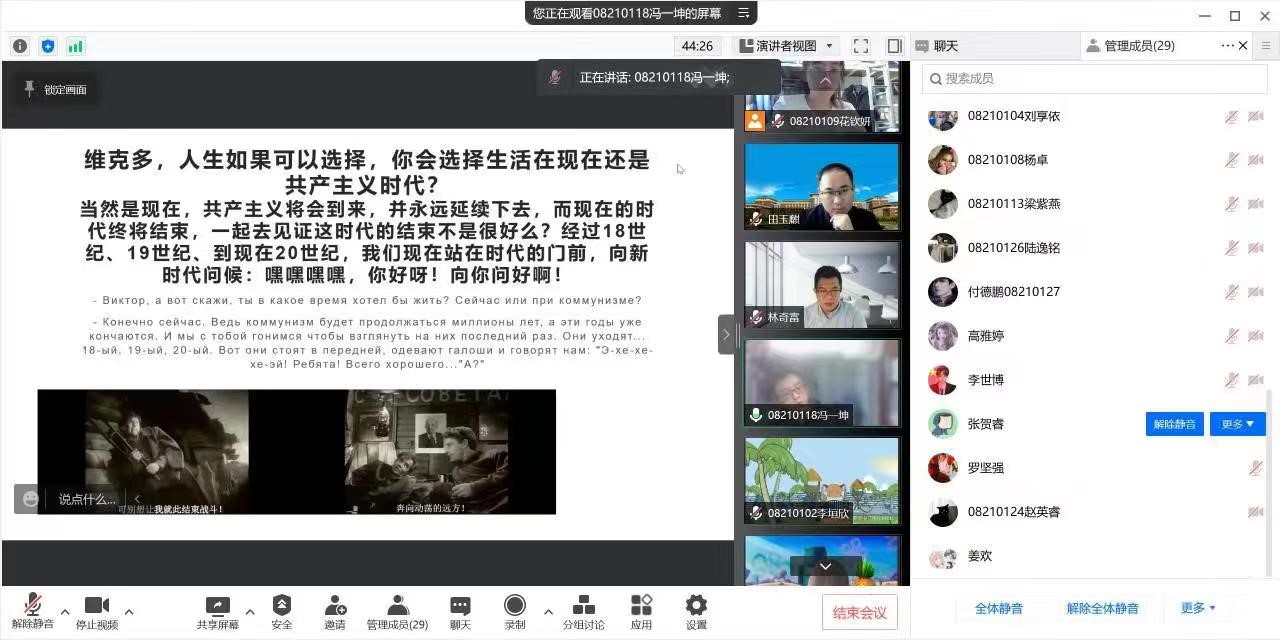The width and height of the screenshot is (1280, 640).
Task: Expand 更多 dropdown next to 张贺睿
Action: click(x=1237, y=424)
